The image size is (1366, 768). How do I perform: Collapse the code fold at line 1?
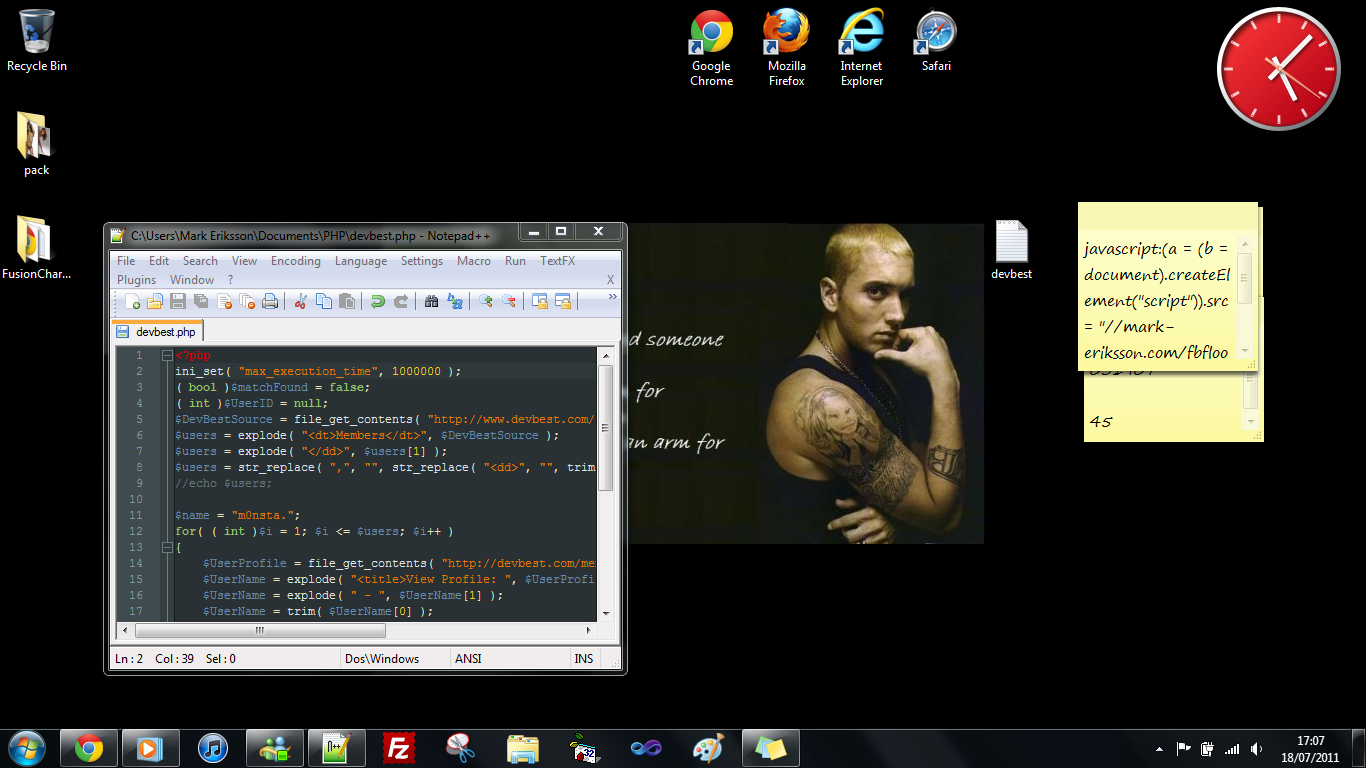click(x=167, y=355)
